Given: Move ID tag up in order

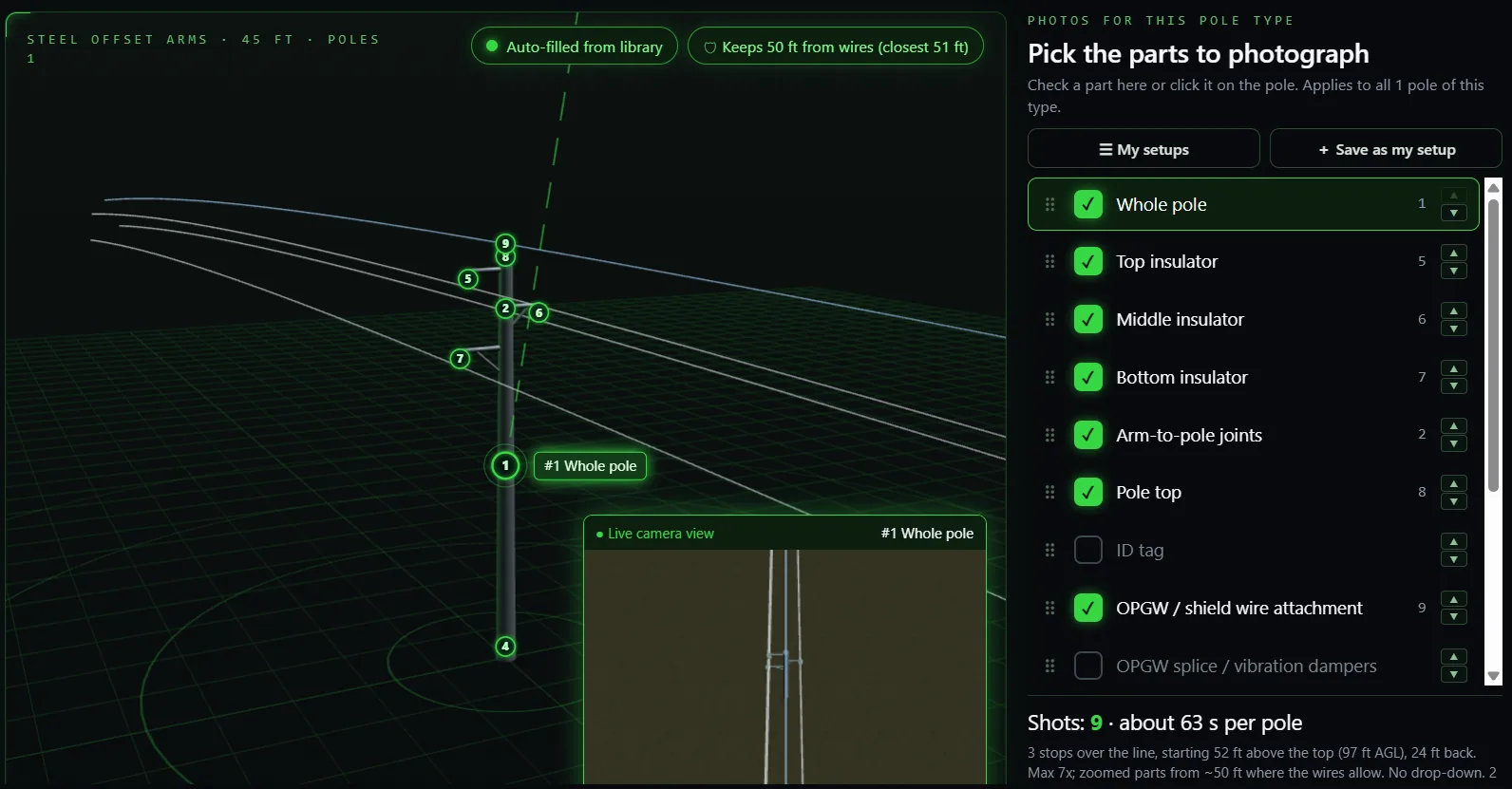Looking at the screenshot, I should [1454, 541].
